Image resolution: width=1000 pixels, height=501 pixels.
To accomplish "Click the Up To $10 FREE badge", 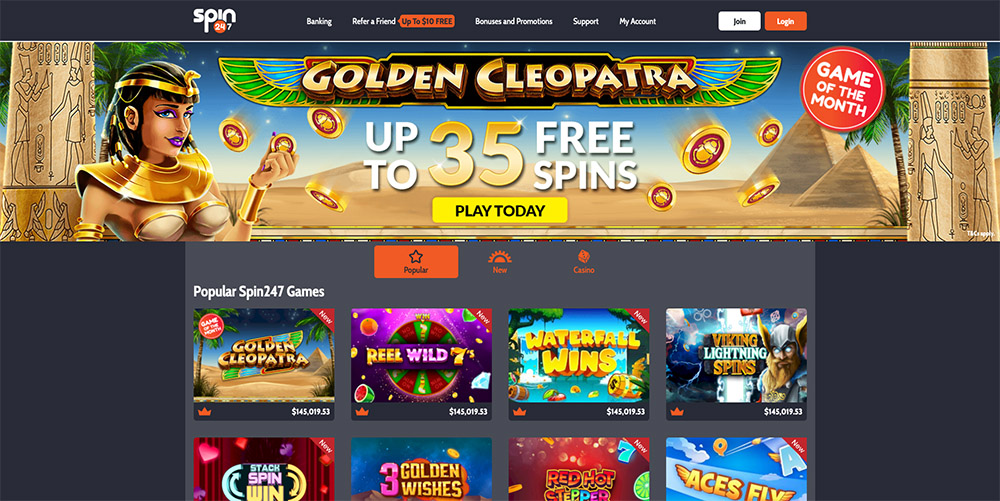I will coord(427,21).
